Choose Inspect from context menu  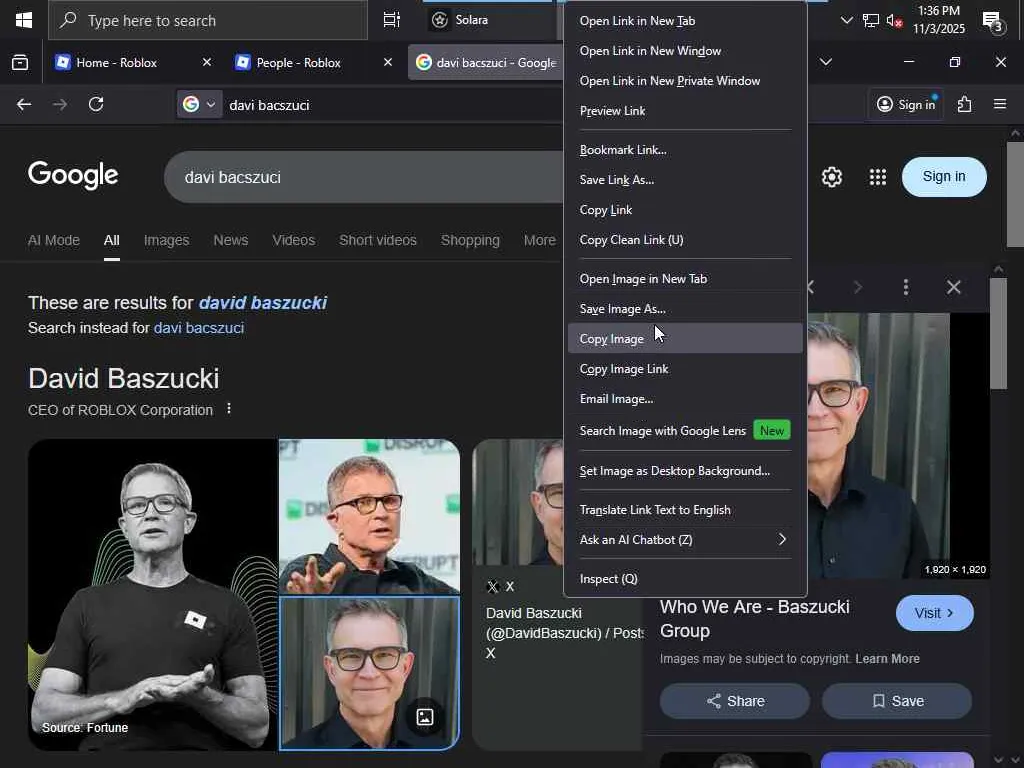click(685, 579)
